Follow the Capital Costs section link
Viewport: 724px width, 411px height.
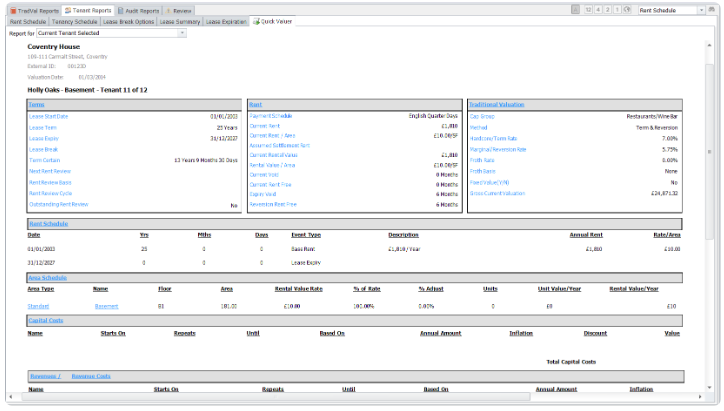click(x=45, y=320)
